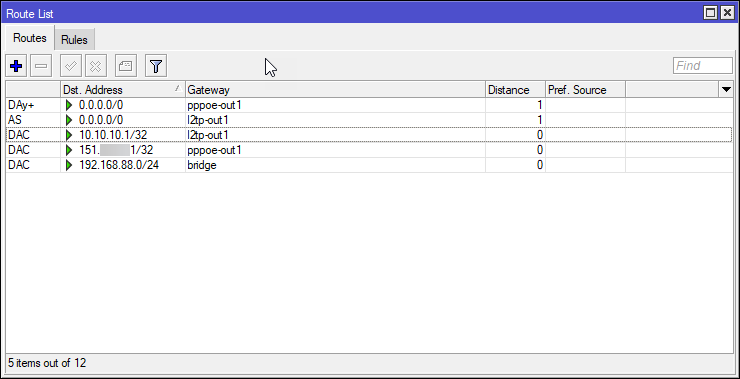The width and height of the screenshot is (740, 379).
Task: Sort by Dst. Address column header
Action: tap(123, 90)
